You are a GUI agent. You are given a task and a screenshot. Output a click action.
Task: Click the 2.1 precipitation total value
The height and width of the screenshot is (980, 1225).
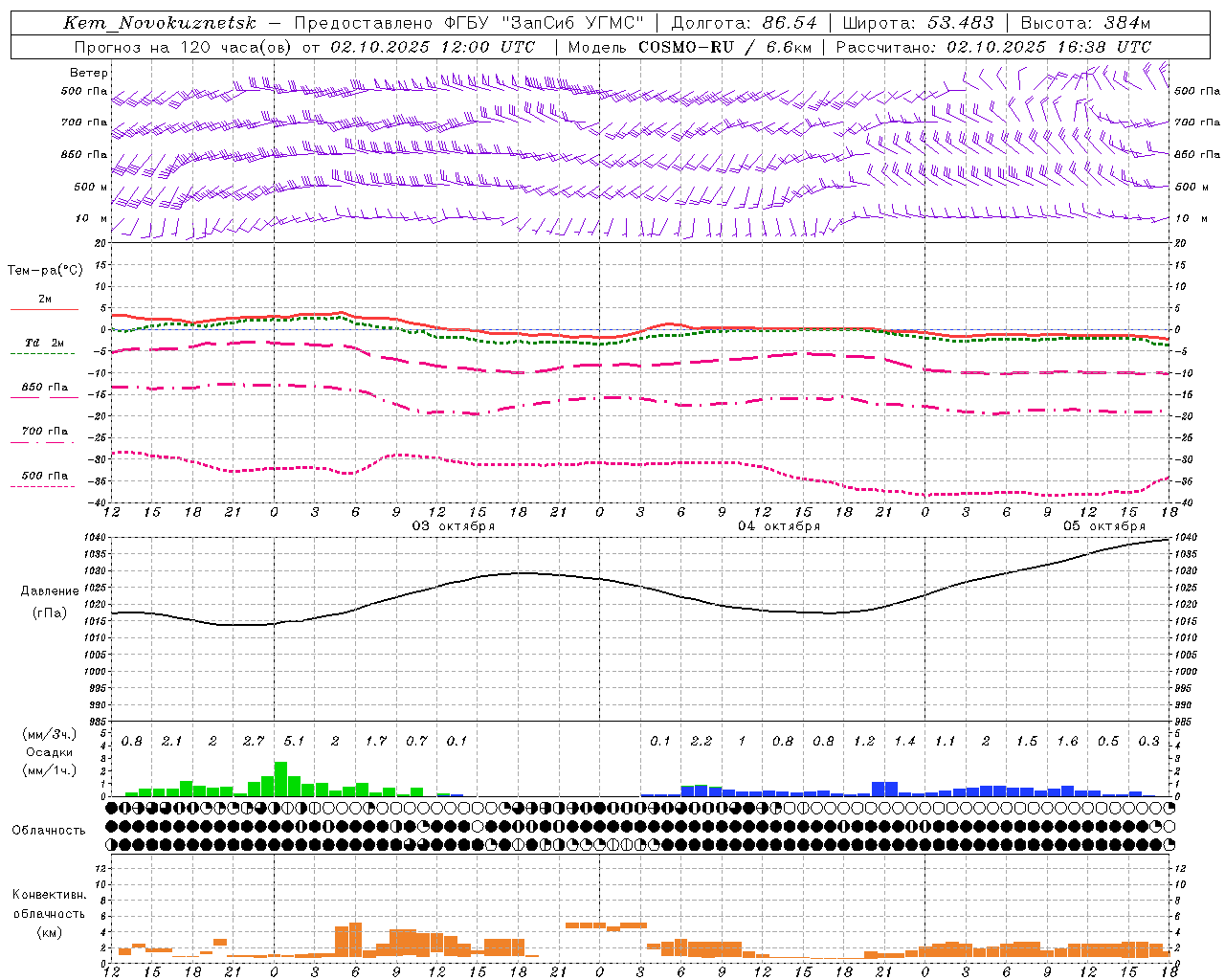click(172, 742)
